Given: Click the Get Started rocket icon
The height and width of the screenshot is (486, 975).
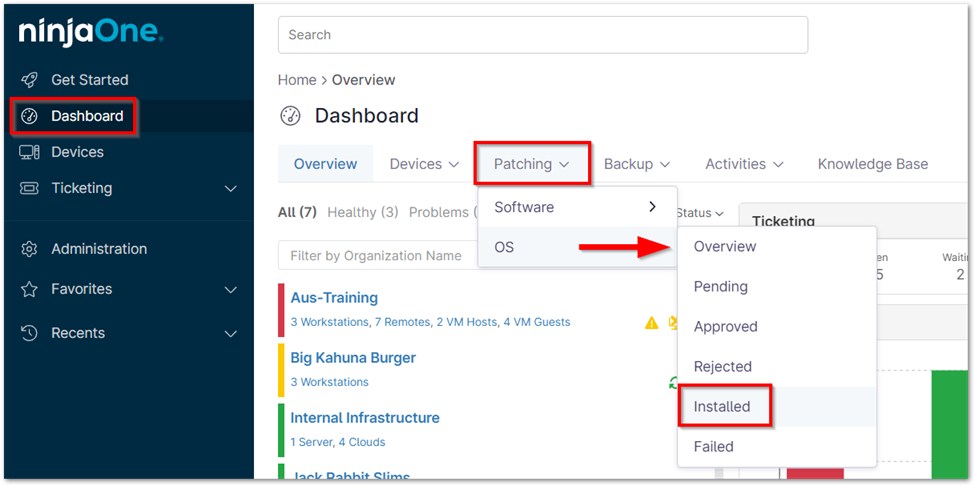Looking at the screenshot, I should pyautogui.click(x=30, y=80).
